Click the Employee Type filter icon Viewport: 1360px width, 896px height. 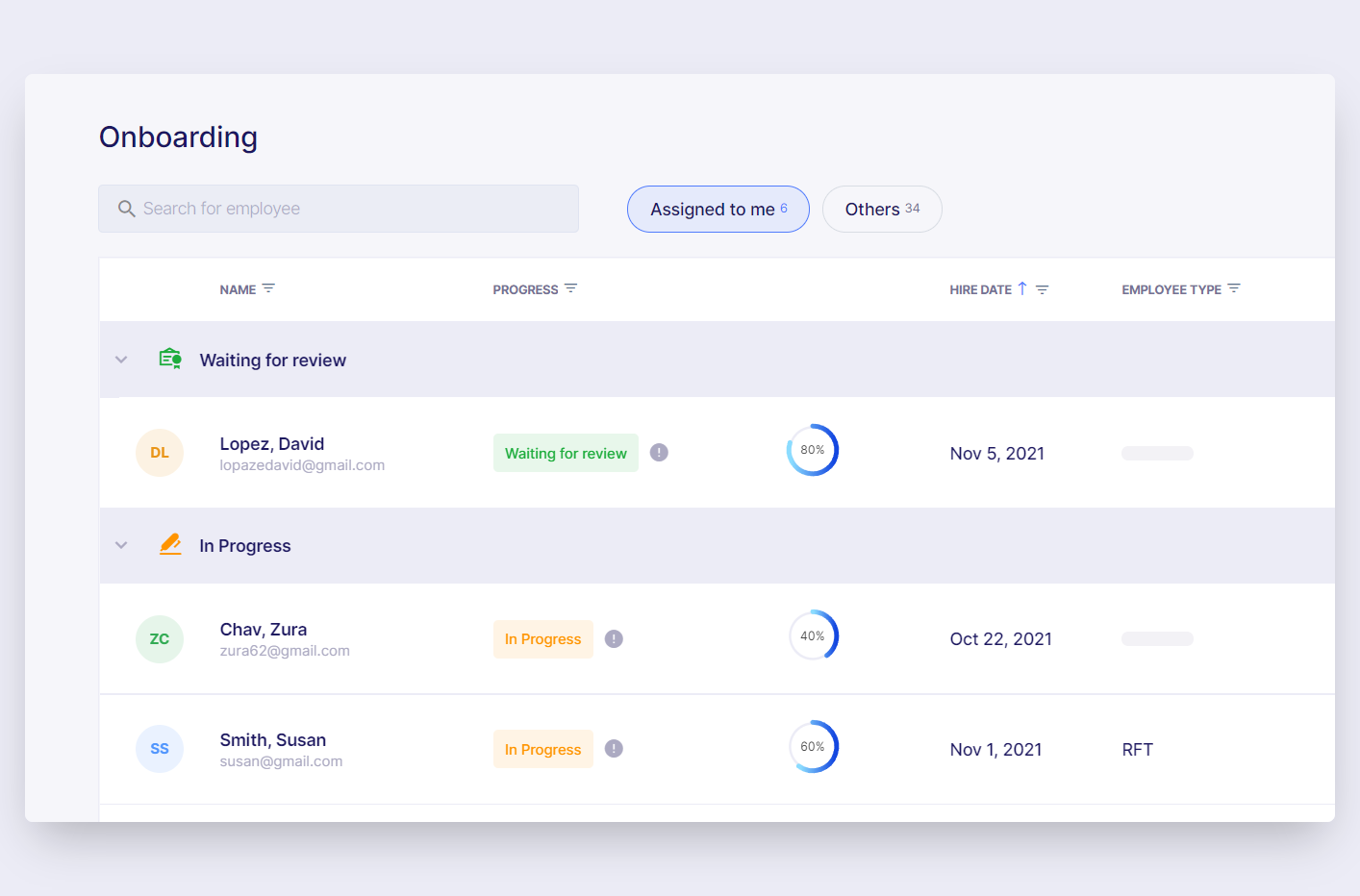point(1234,288)
